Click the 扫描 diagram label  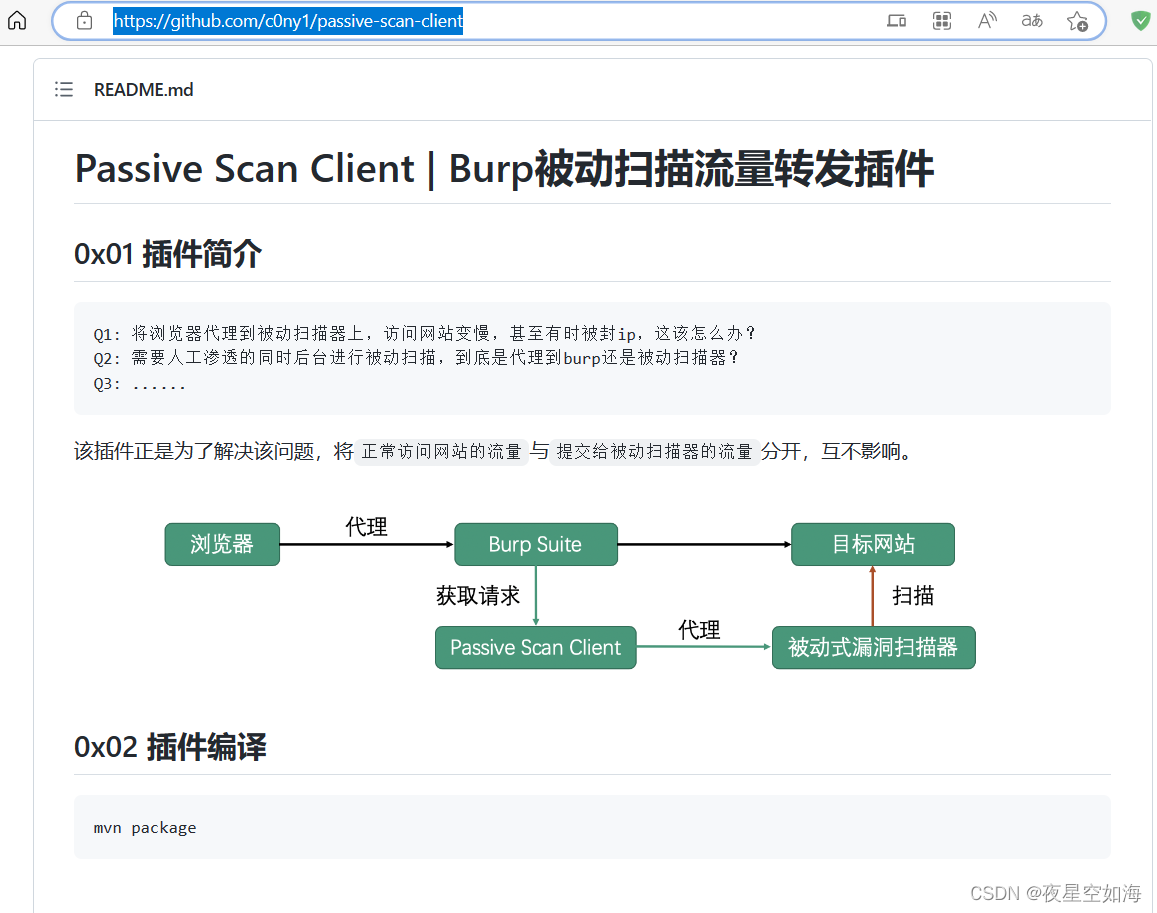pos(913,596)
